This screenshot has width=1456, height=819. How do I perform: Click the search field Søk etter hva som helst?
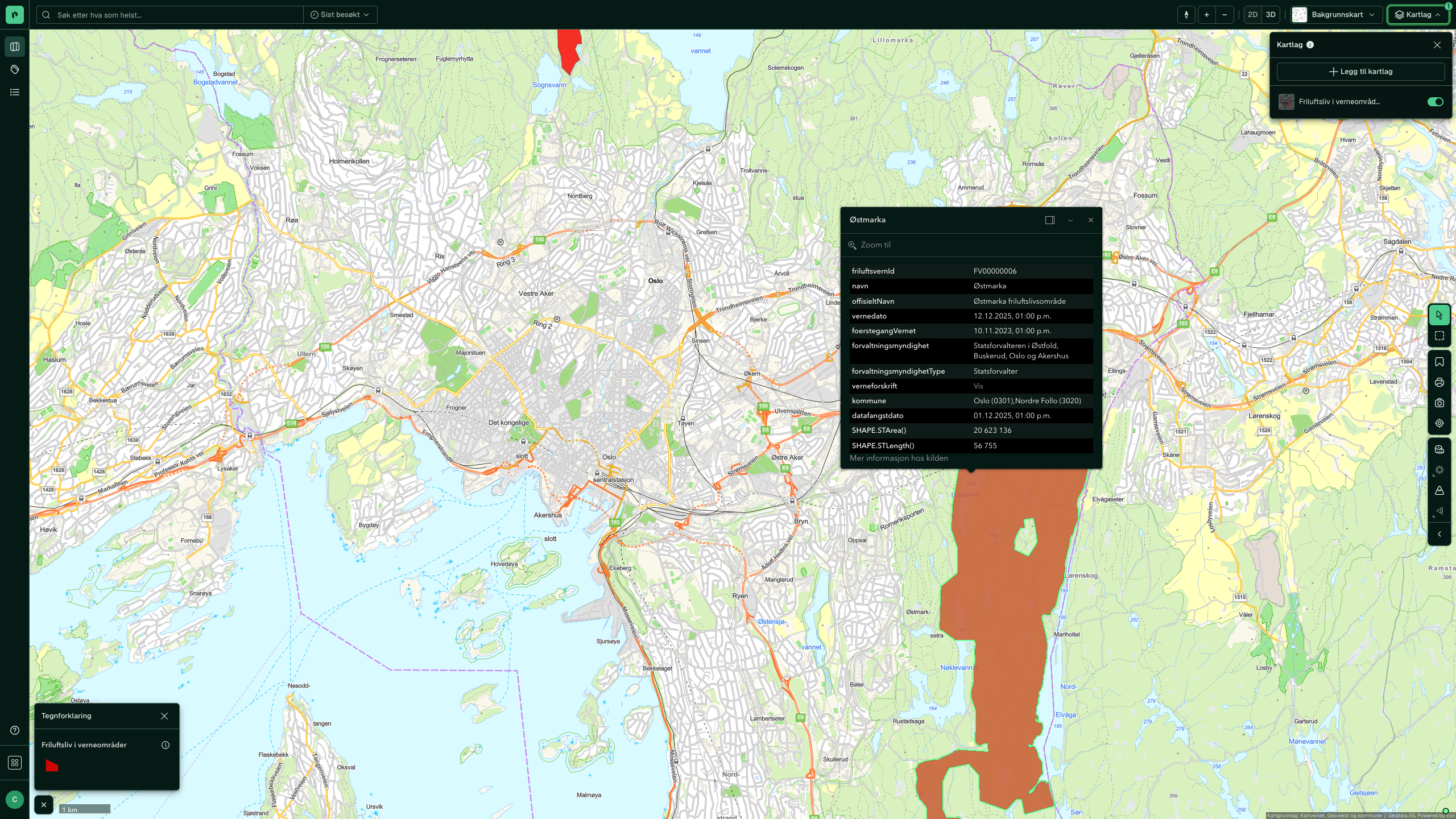(x=171, y=15)
